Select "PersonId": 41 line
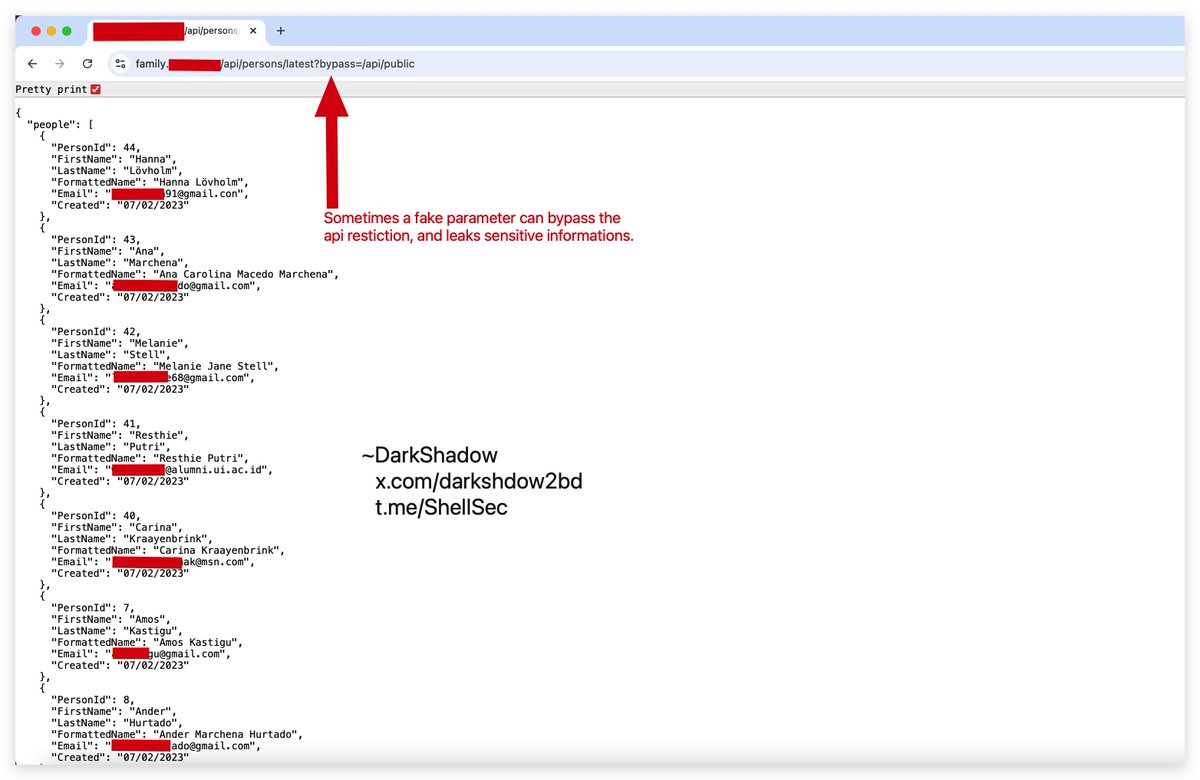 [x=96, y=423]
